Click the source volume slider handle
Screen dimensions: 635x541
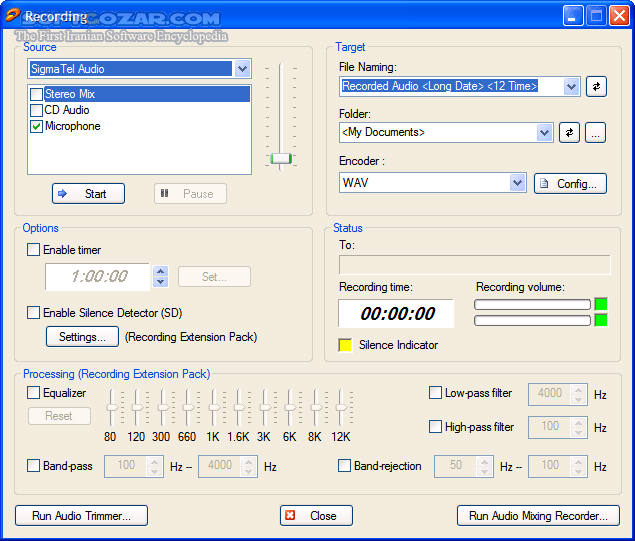[x=282, y=158]
